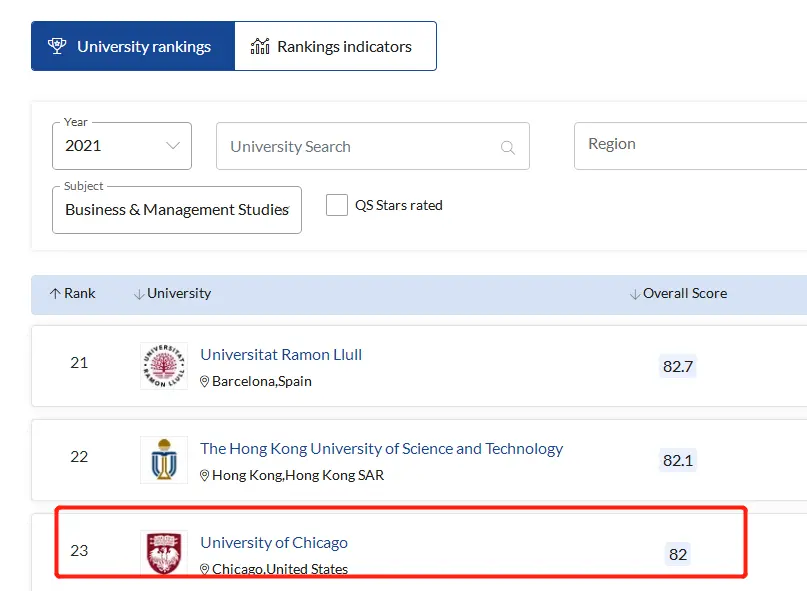Click the search magnifier icon
The image size is (807, 591).
pos(508,148)
